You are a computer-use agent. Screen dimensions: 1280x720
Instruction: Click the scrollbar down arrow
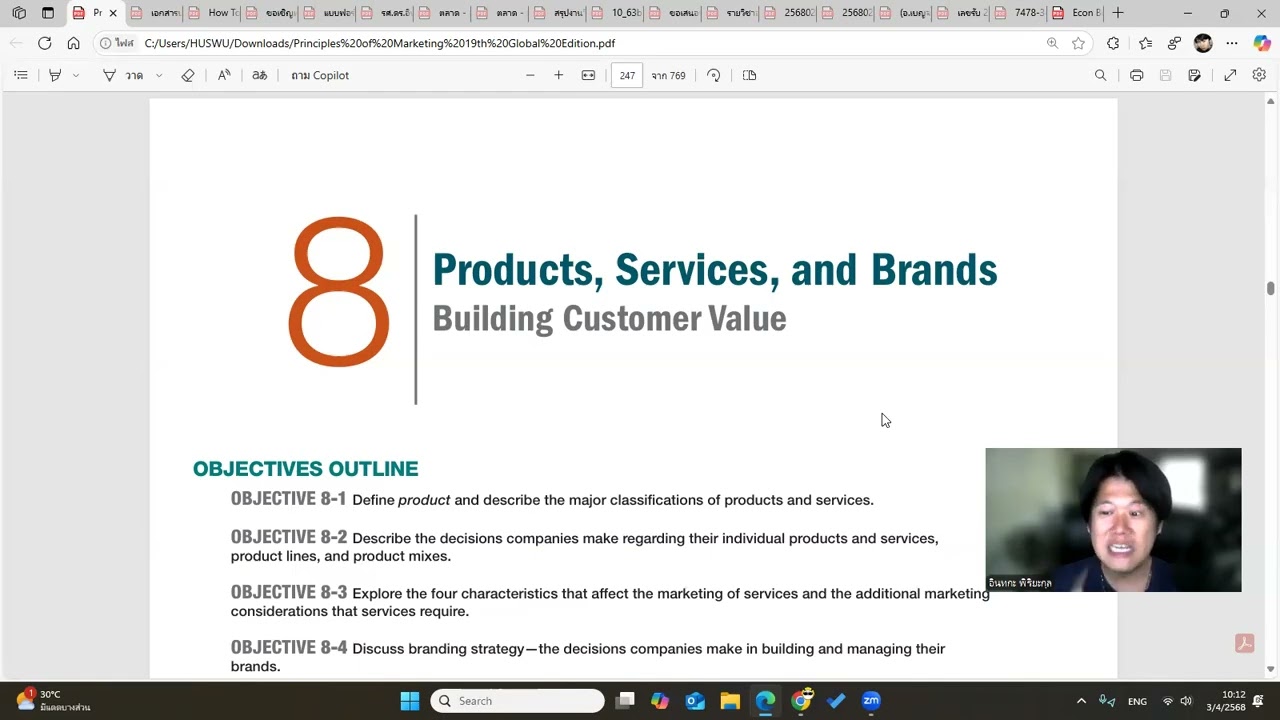(x=1271, y=669)
